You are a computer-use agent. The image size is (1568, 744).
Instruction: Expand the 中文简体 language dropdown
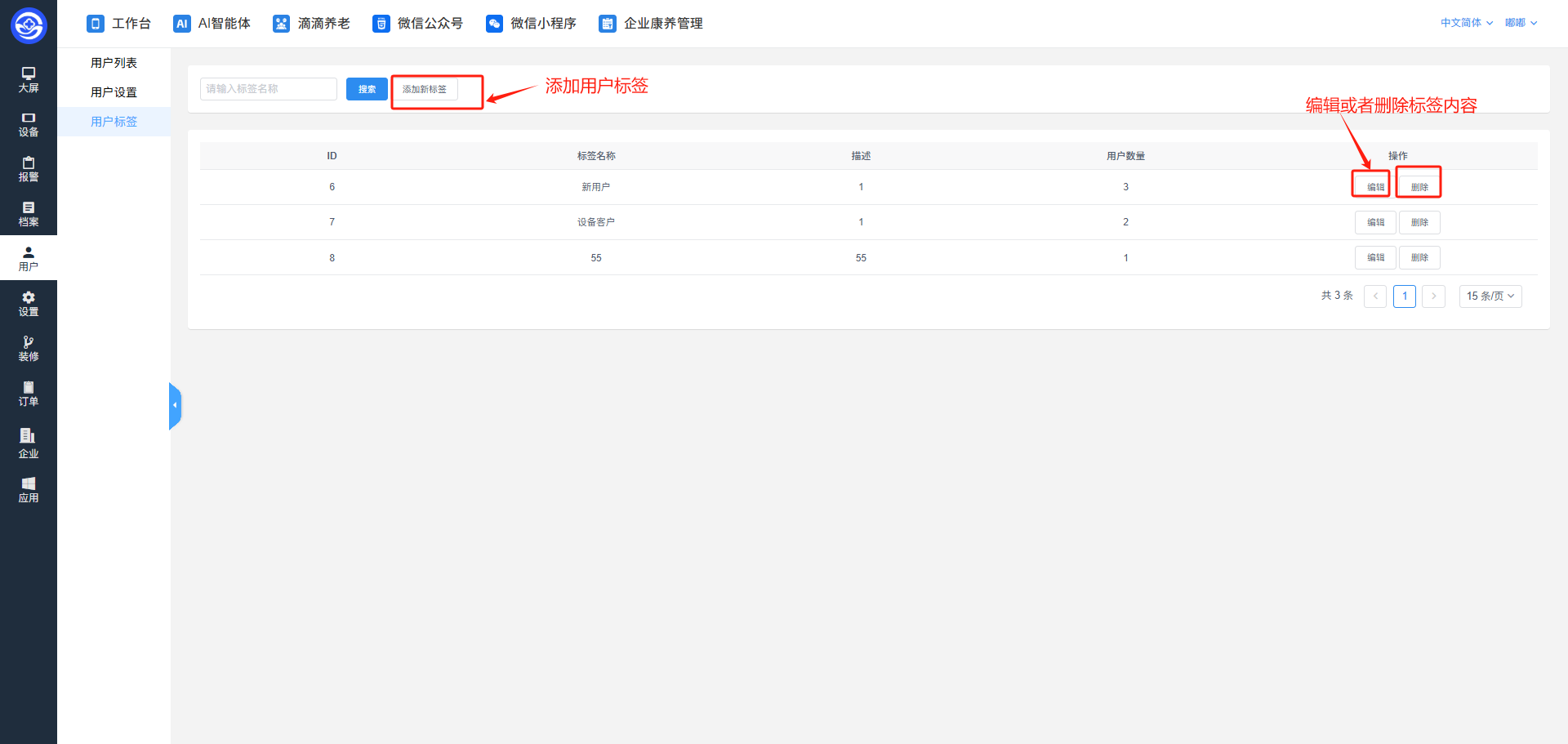pyautogui.click(x=1467, y=23)
